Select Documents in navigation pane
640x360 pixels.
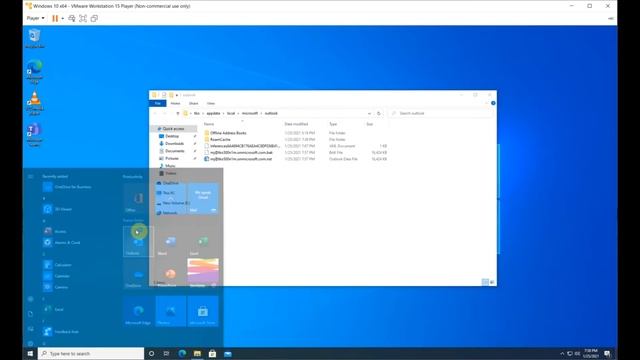(174, 151)
